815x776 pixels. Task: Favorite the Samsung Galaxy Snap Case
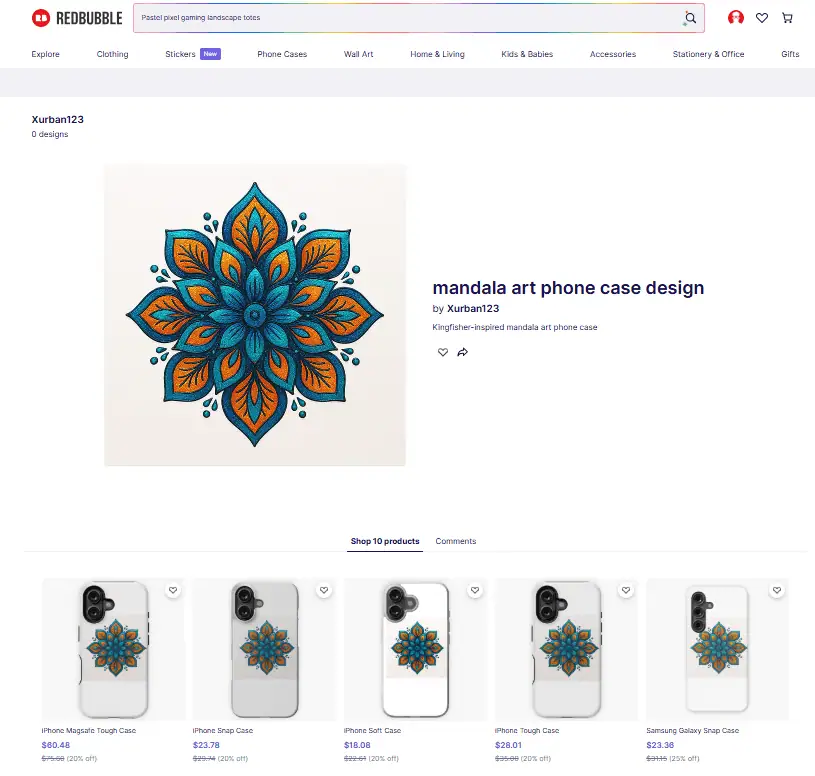click(777, 590)
